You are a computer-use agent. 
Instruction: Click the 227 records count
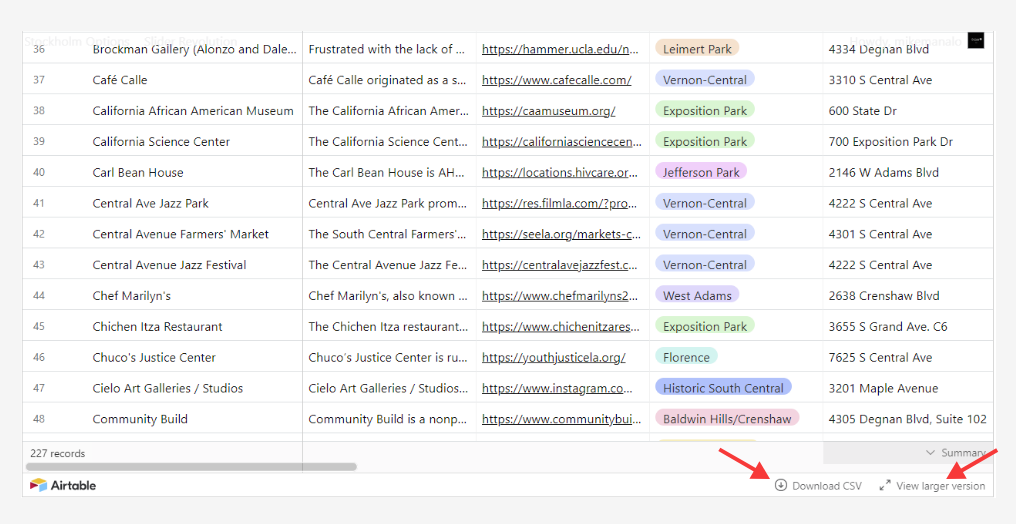click(58, 453)
